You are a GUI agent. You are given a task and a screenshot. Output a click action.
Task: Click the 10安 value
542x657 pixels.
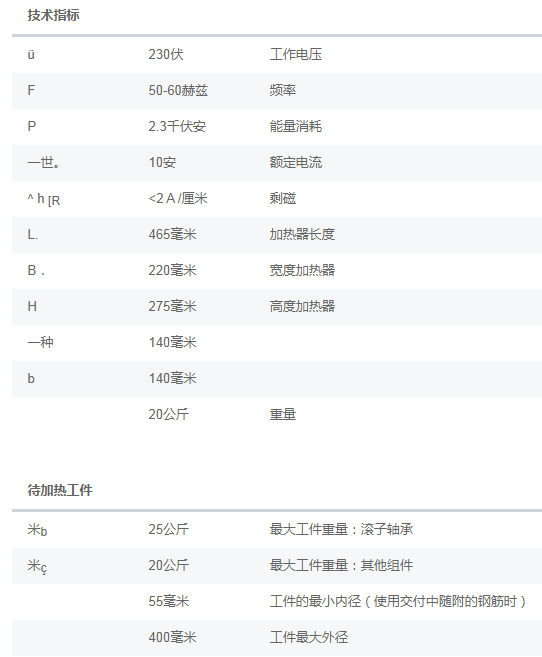coord(162,163)
